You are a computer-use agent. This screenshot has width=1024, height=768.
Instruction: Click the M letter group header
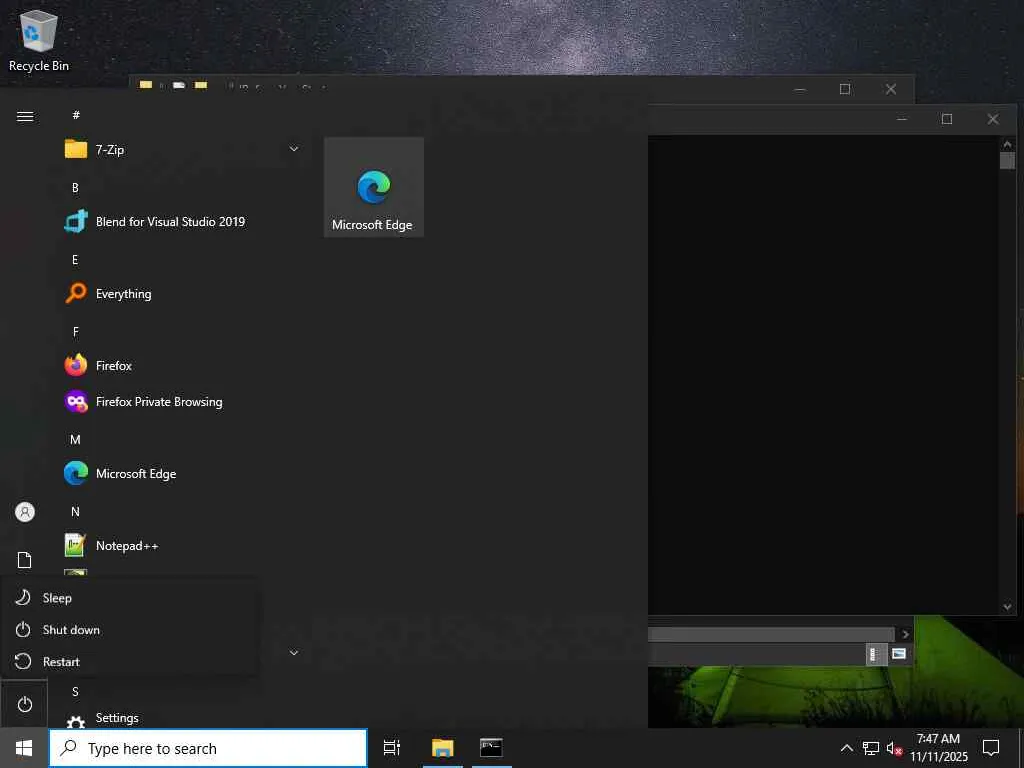[75, 440]
